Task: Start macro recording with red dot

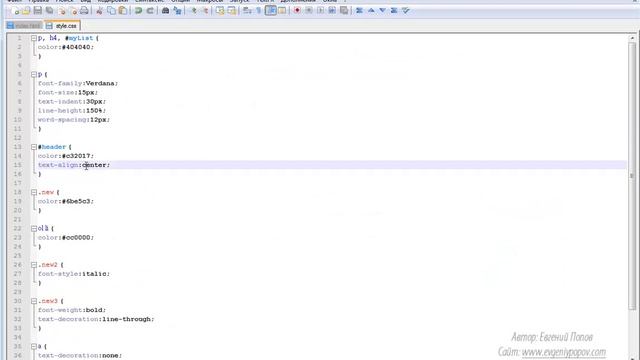Action: (x=297, y=11)
